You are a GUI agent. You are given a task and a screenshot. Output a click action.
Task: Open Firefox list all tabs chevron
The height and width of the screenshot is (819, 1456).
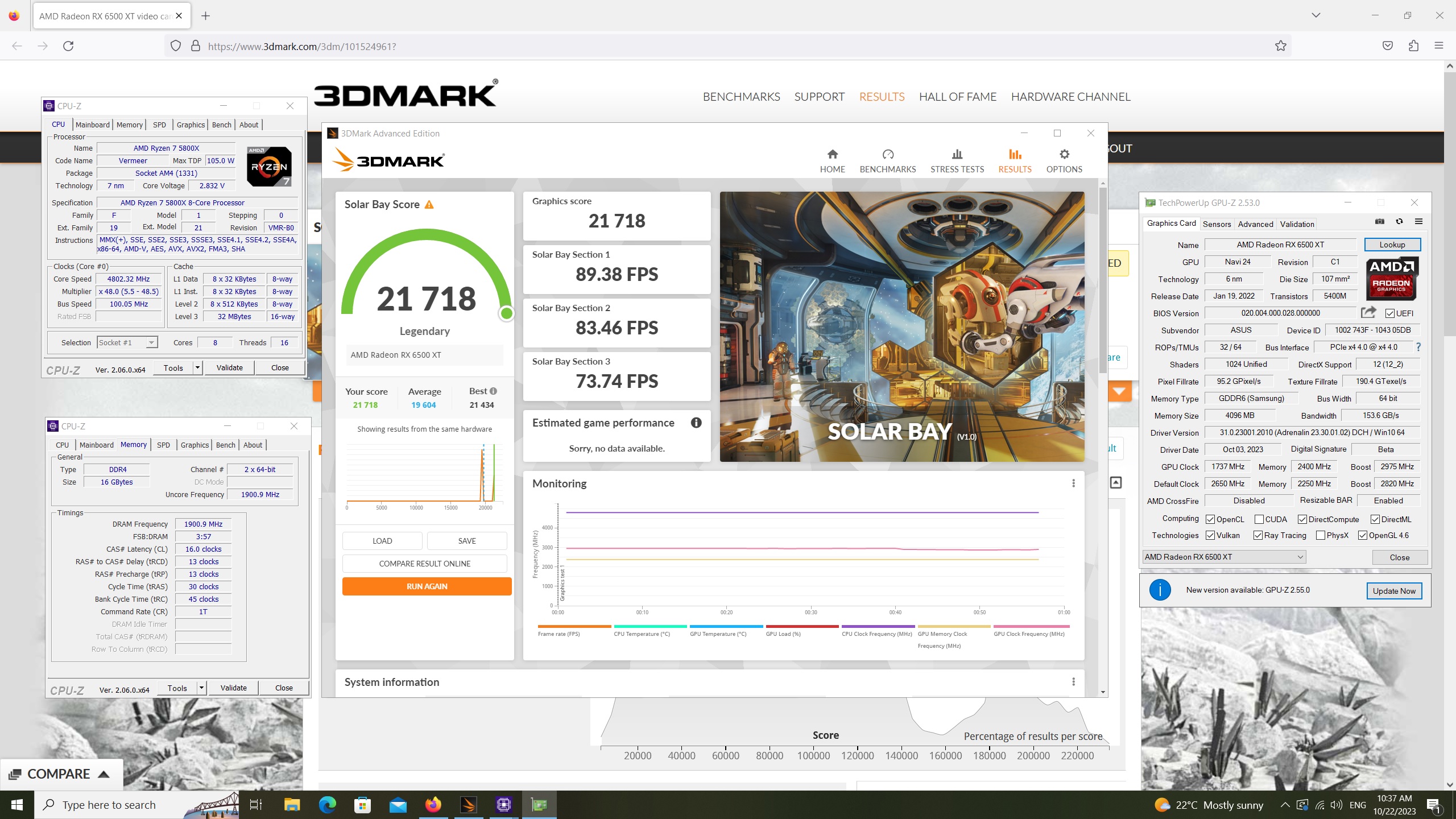(x=1316, y=15)
